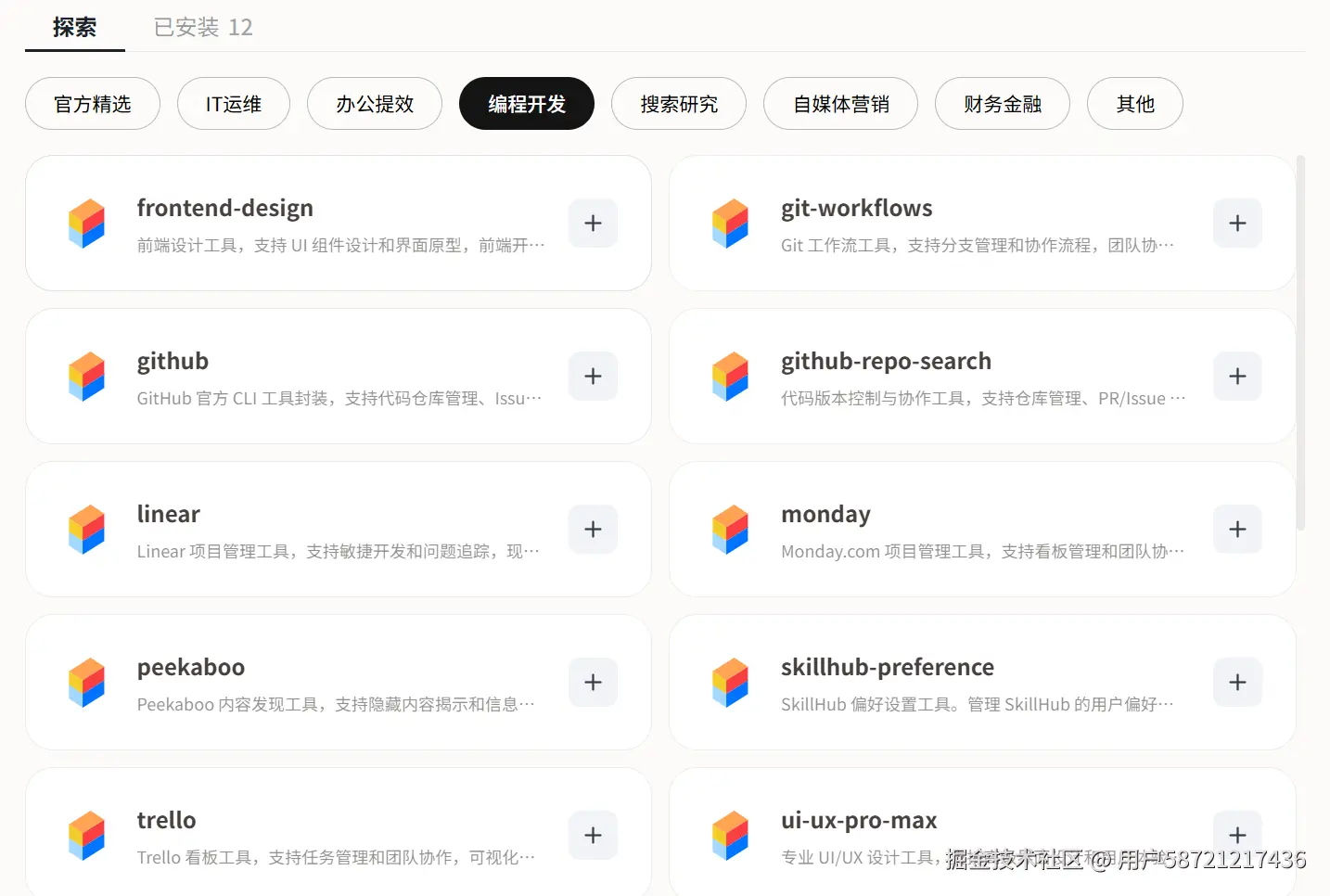Click the plus icon for trello

(594, 835)
